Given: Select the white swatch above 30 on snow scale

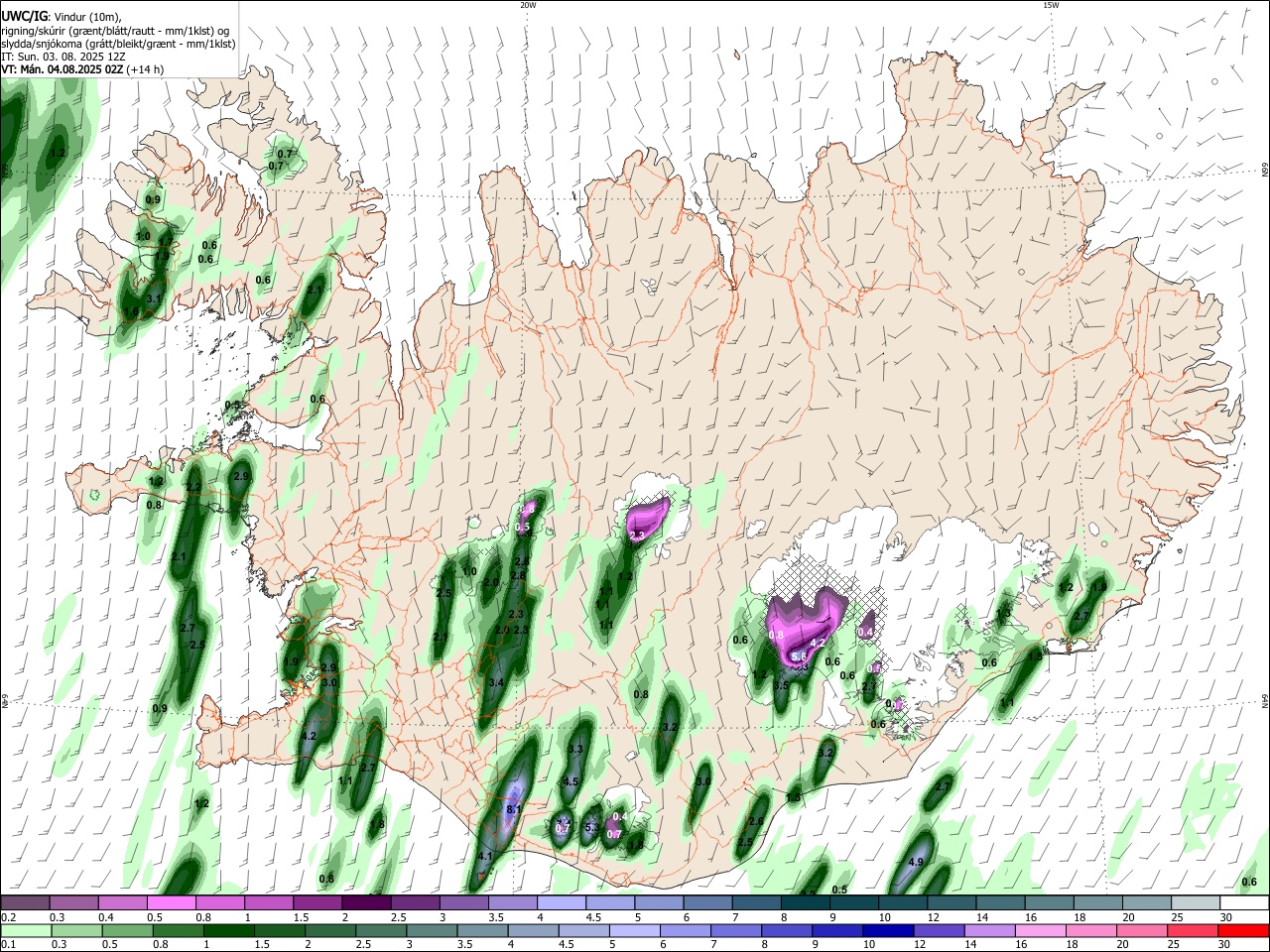Looking at the screenshot, I should point(1245,902).
